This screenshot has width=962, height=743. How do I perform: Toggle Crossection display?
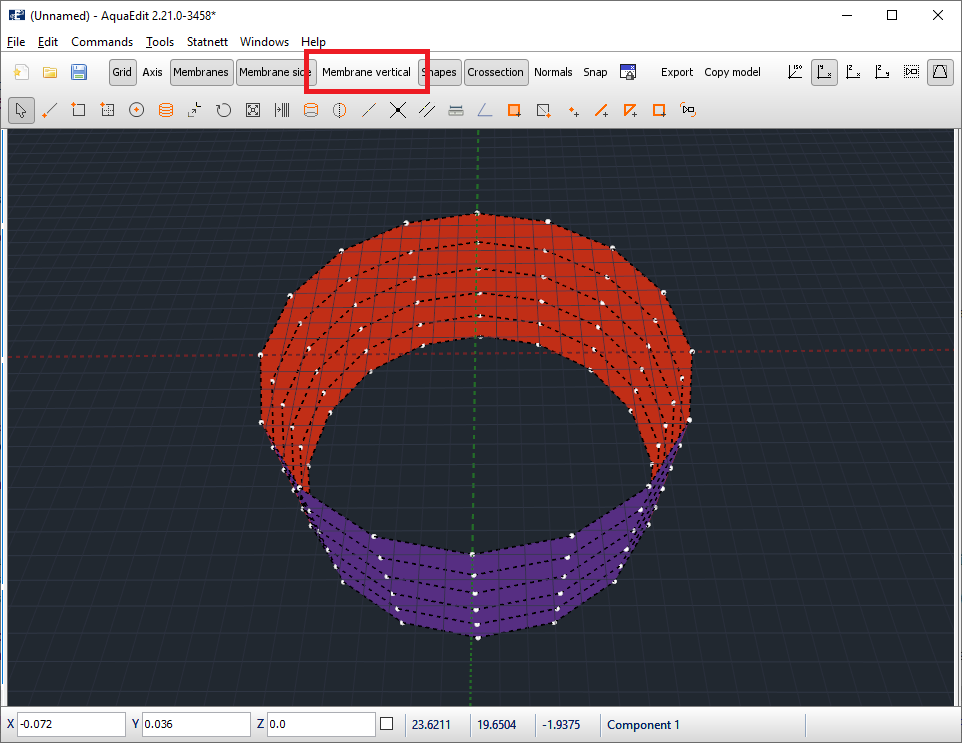pos(496,72)
